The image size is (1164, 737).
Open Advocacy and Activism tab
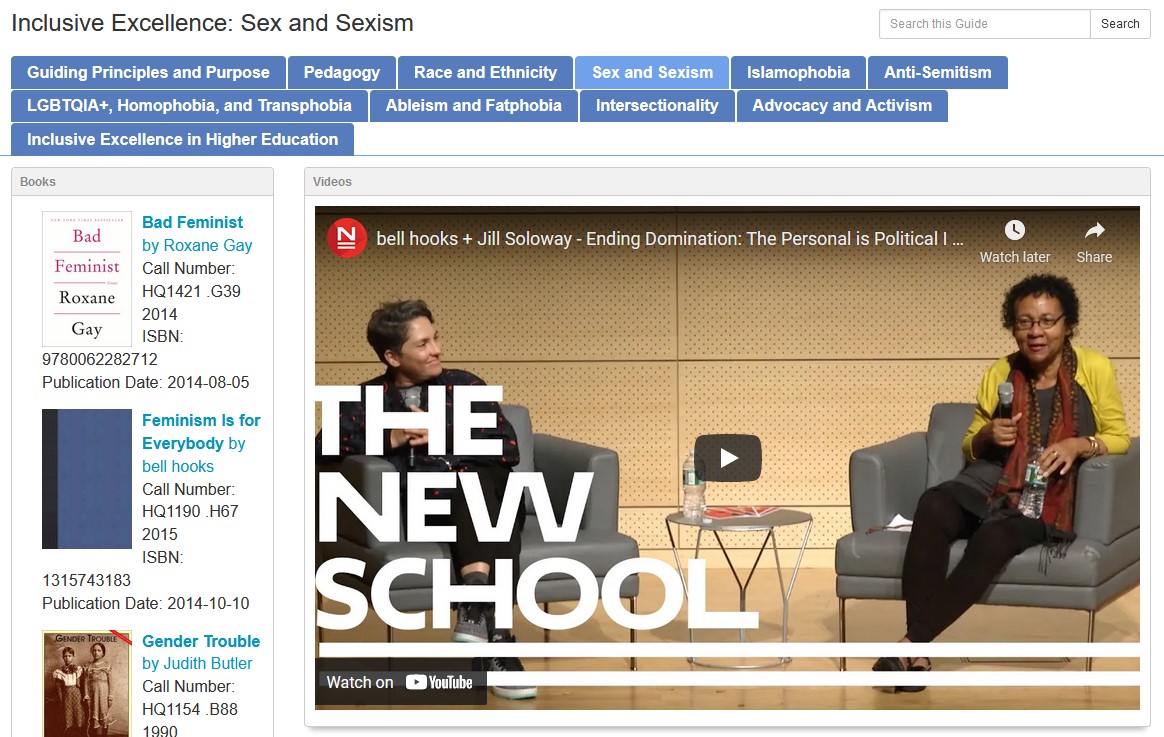point(842,105)
